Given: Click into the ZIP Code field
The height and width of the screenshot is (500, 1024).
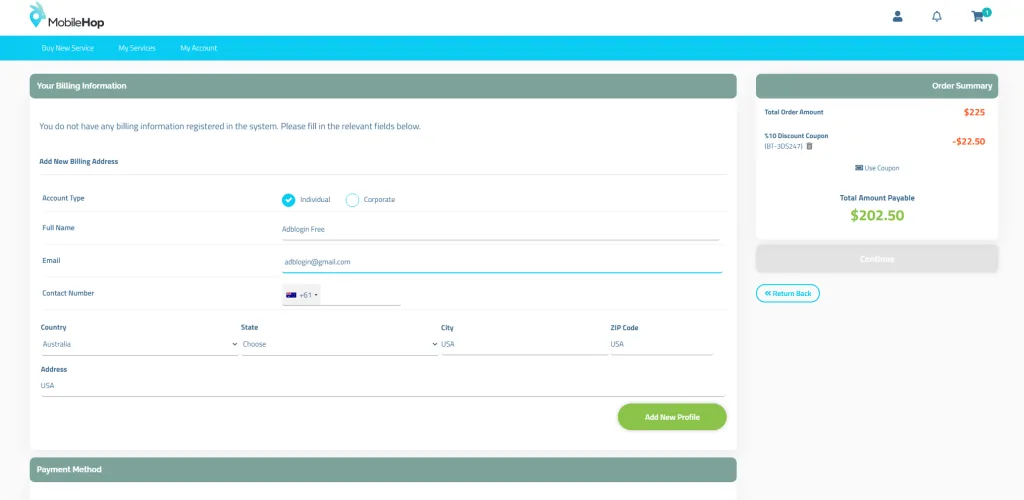Looking at the screenshot, I should [661, 344].
